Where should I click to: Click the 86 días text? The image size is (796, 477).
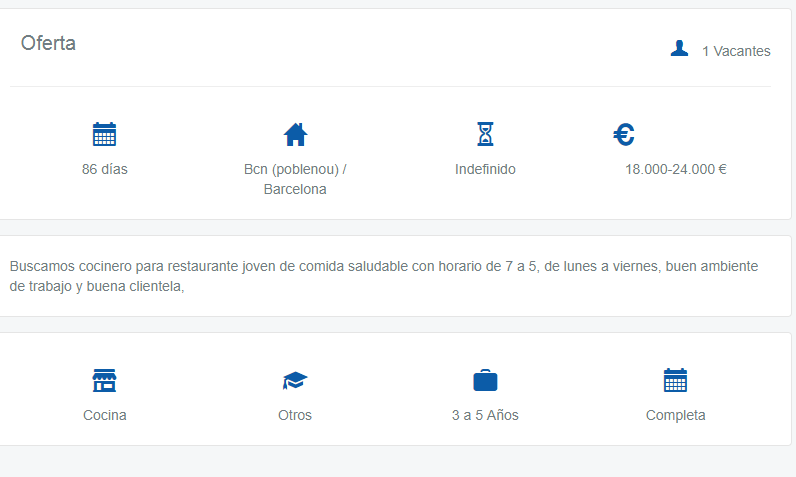coord(105,169)
